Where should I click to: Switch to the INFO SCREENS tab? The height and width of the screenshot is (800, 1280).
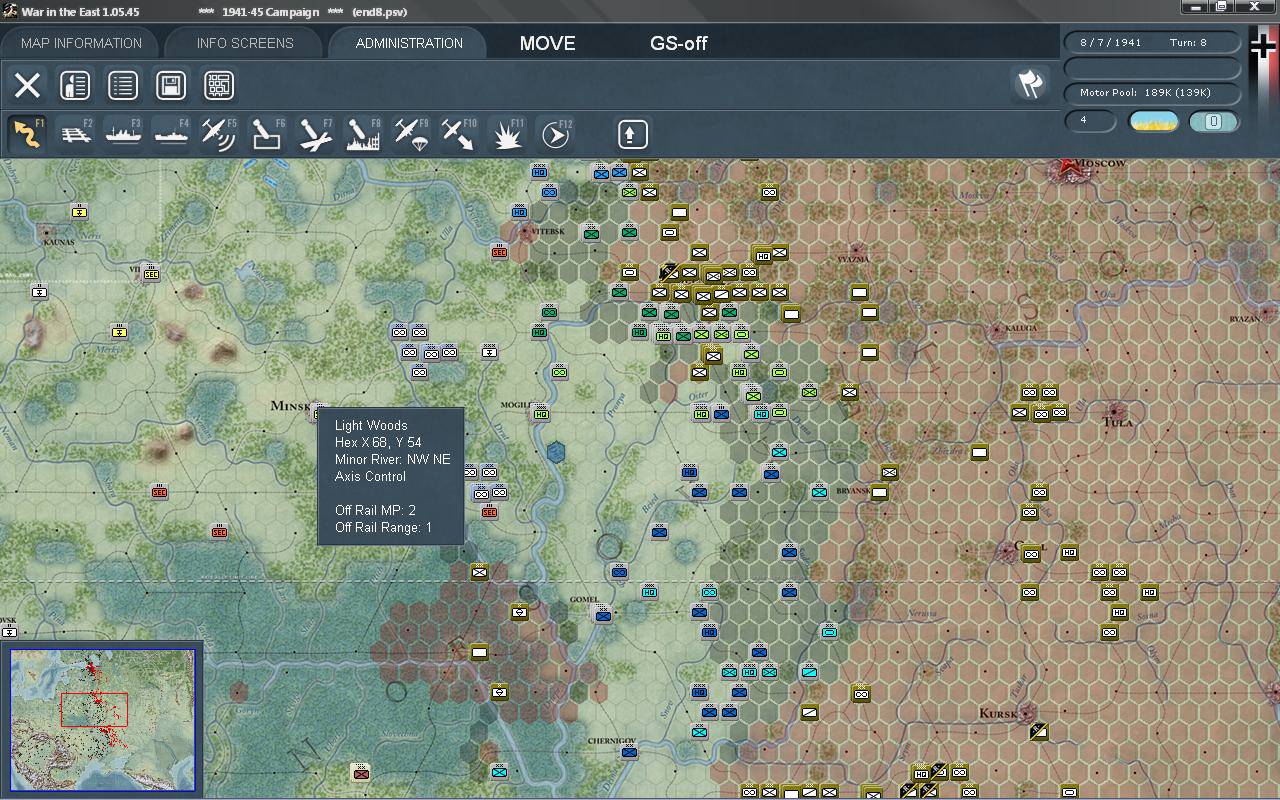point(245,43)
